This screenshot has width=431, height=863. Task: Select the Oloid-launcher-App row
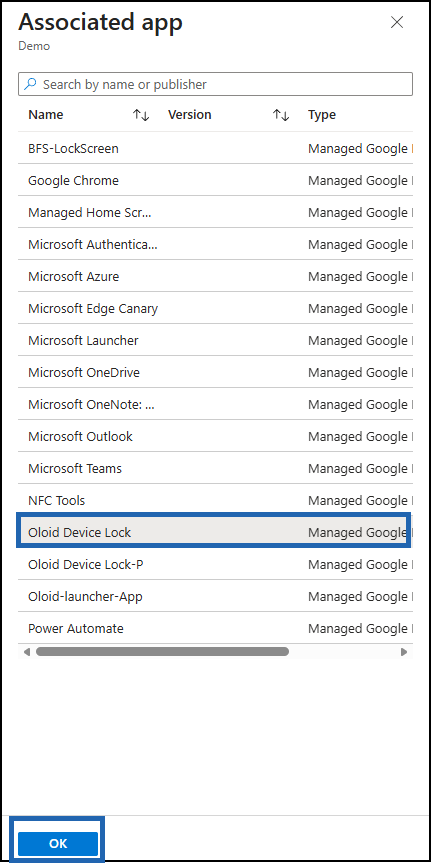[x=215, y=597]
